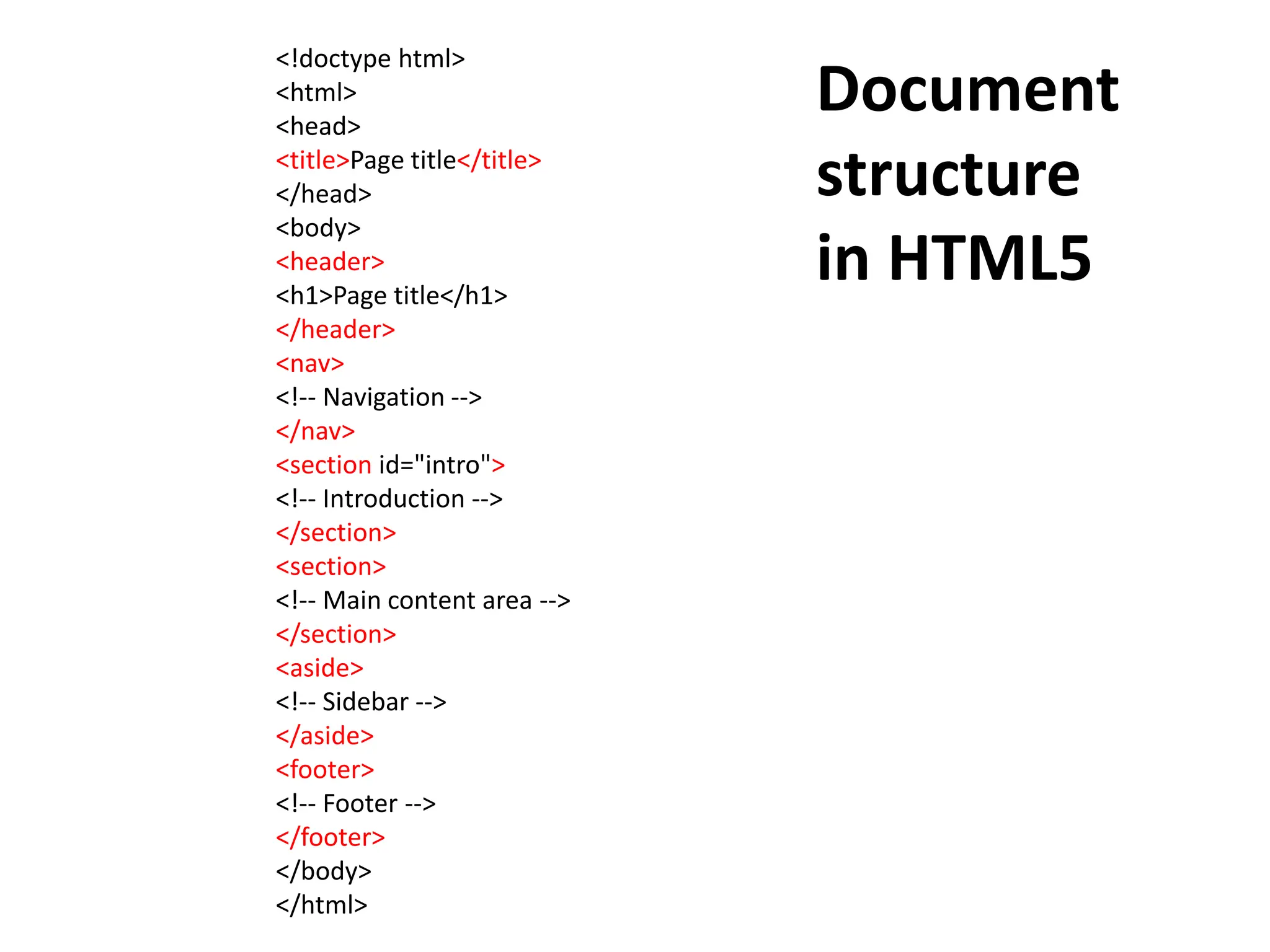Click the "<!doctype html>" line
The width and height of the screenshot is (1270, 952).
(x=370, y=59)
